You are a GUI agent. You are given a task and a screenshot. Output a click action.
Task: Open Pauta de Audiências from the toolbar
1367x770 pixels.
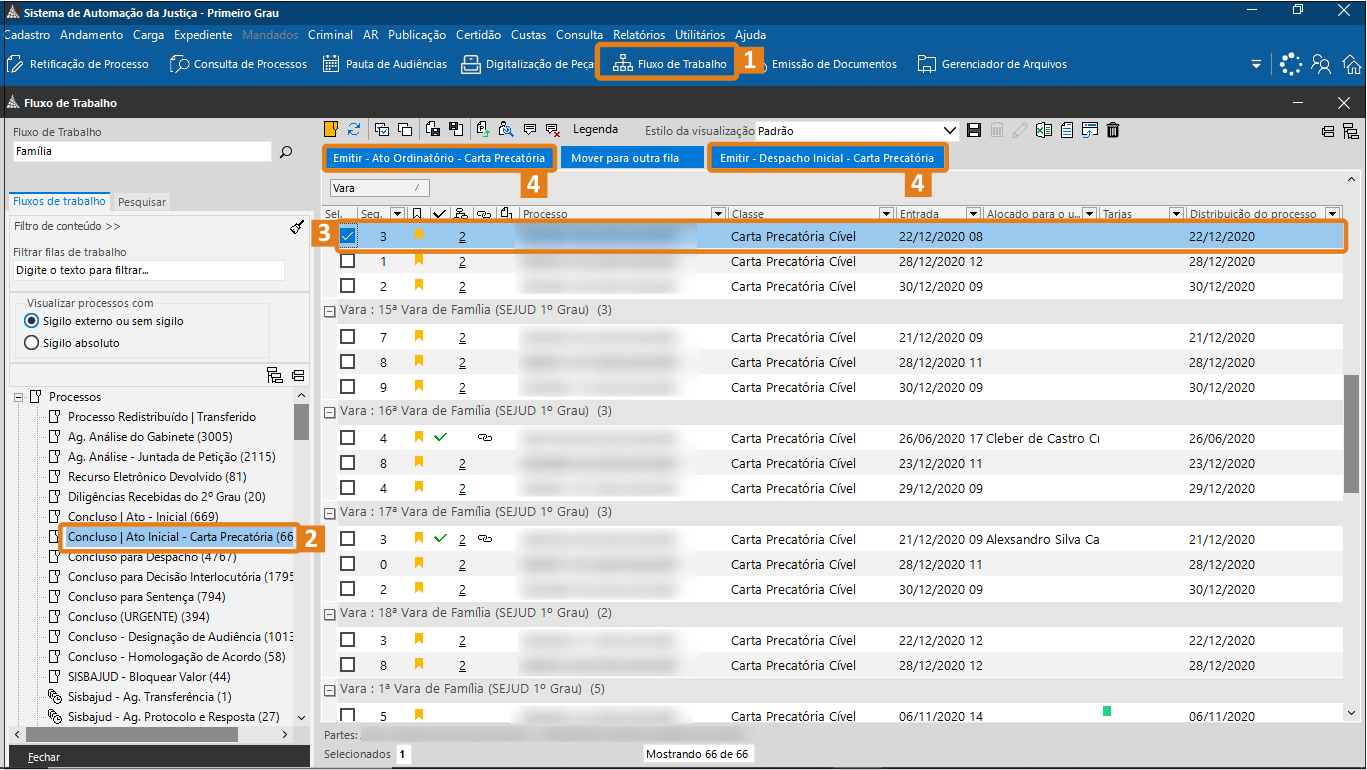385,64
